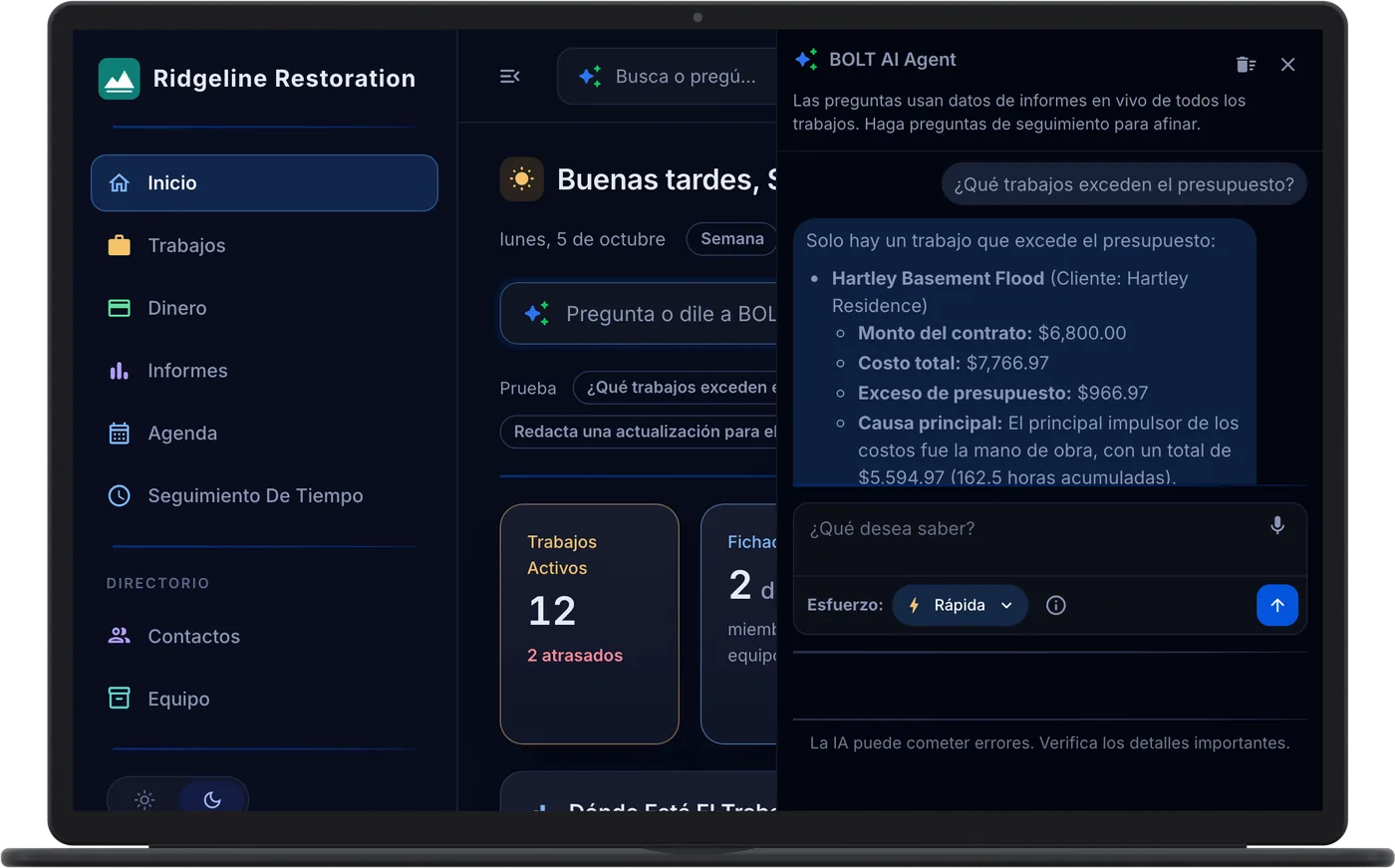Open Inicio in the sidebar
Screen dimensions: 1395x868
pyautogui.click(x=264, y=182)
